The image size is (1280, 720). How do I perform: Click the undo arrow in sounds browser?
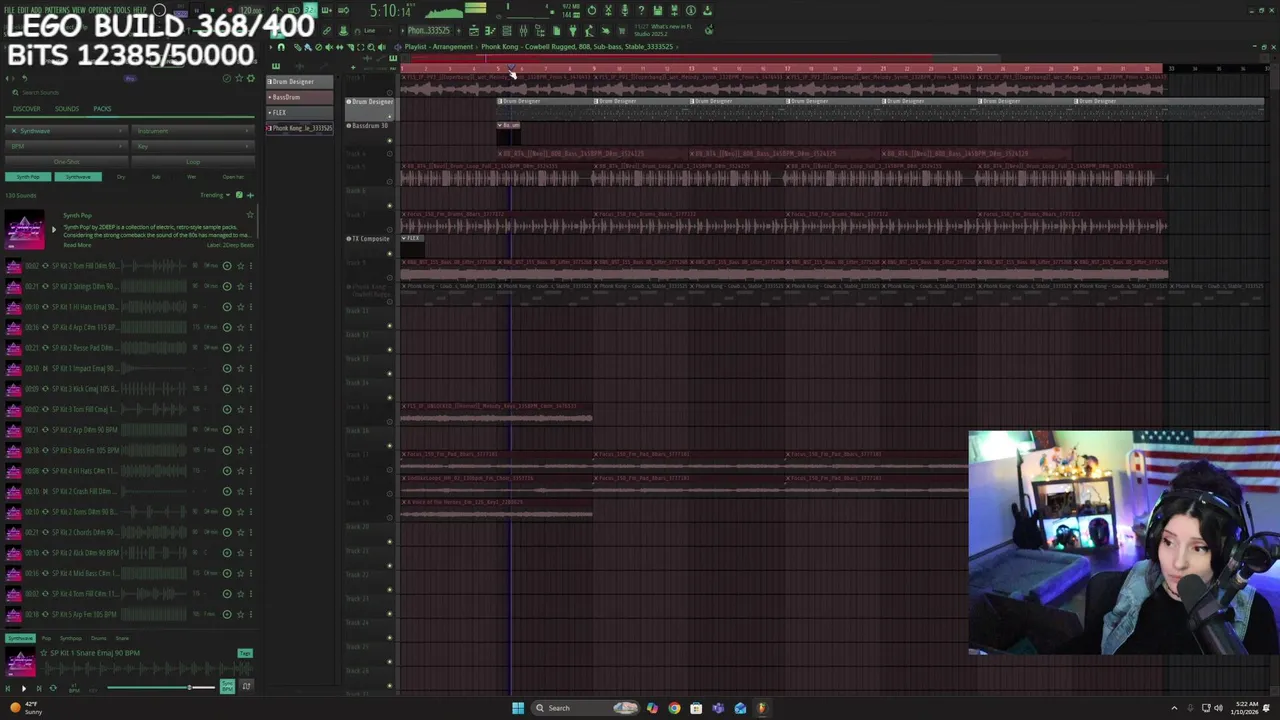pos(24,78)
